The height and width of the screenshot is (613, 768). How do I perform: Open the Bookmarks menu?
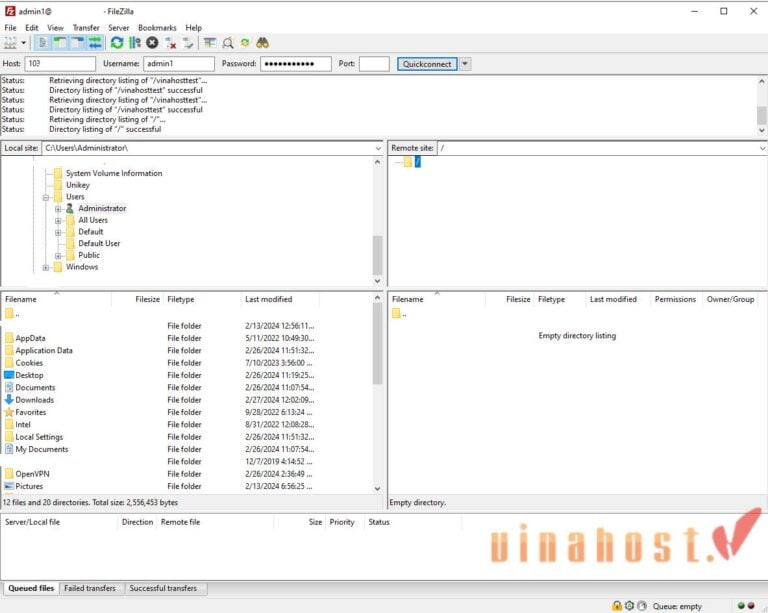157,28
